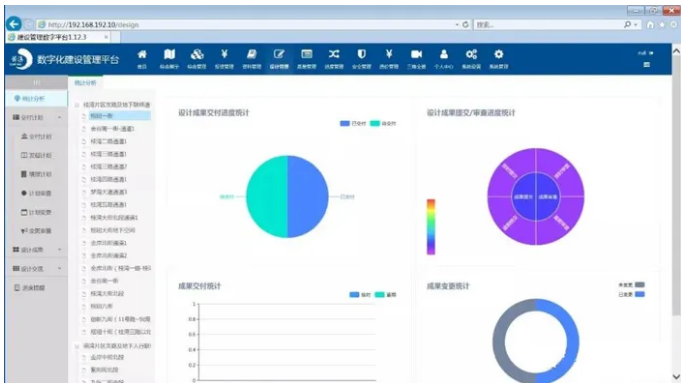Click the single gear icon in the navigation bar
The image size is (688, 391).
tap(498, 54)
